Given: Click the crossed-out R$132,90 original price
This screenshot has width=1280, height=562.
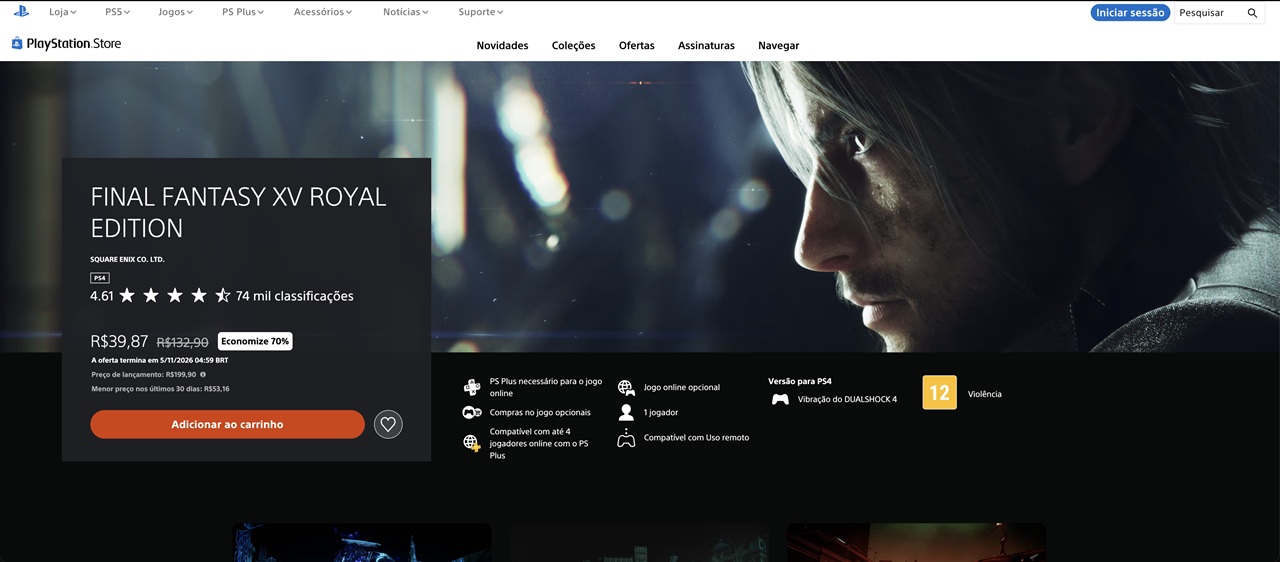Looking at the screenshot, I should [x=182, y=342].
